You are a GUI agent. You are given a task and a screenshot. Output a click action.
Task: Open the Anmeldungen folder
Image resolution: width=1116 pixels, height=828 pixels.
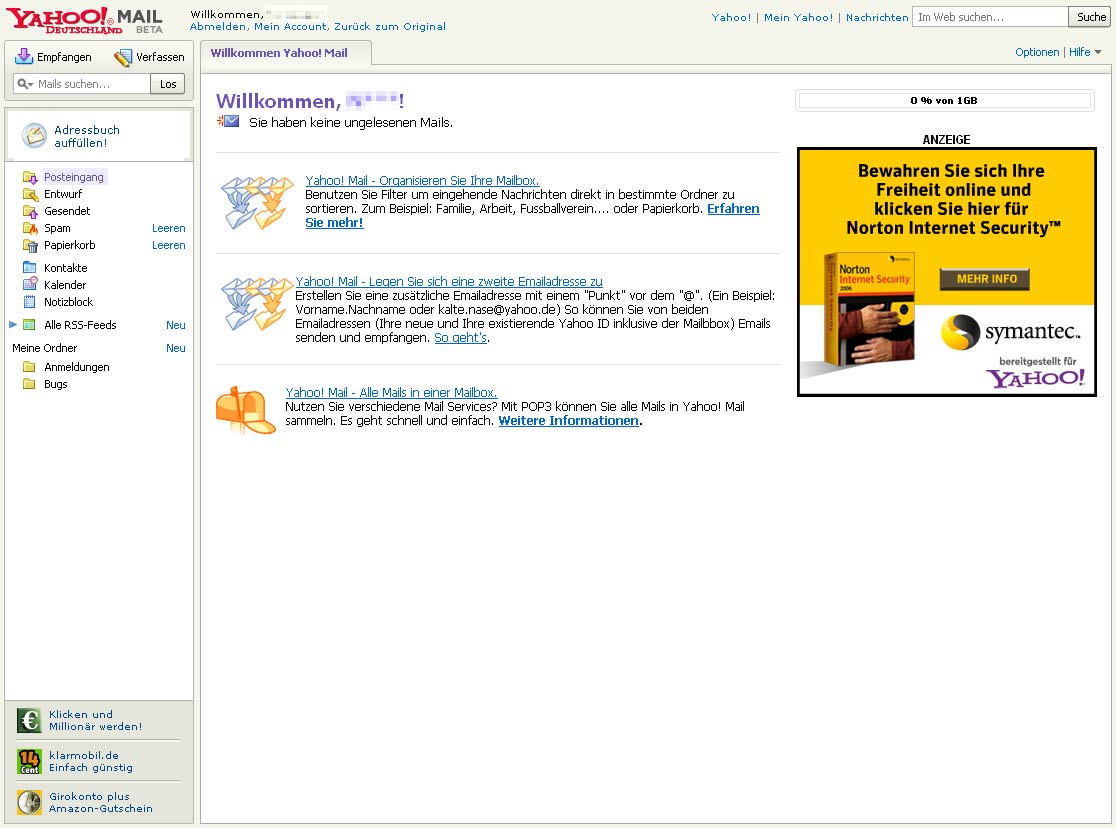pyautogui.click(x=77, y=367)
